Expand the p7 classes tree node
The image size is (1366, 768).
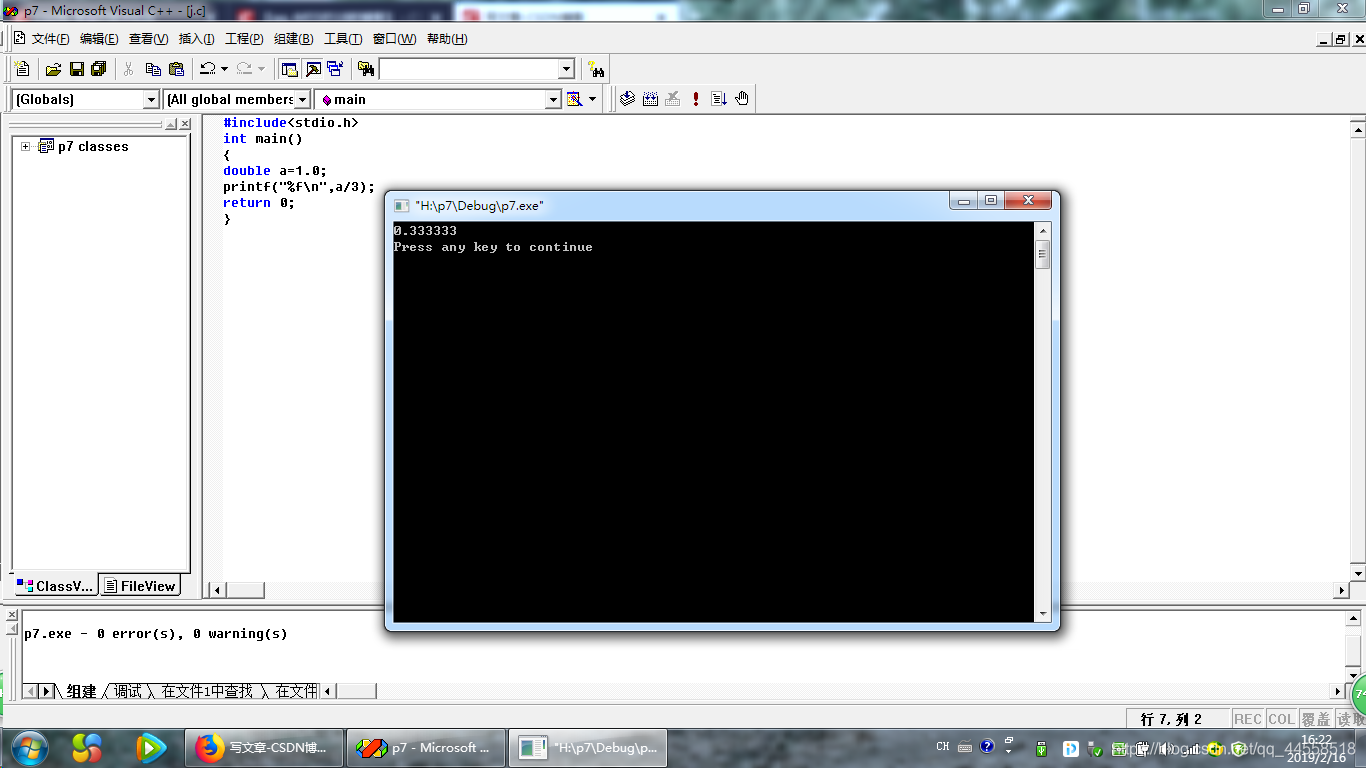point(26,146)
